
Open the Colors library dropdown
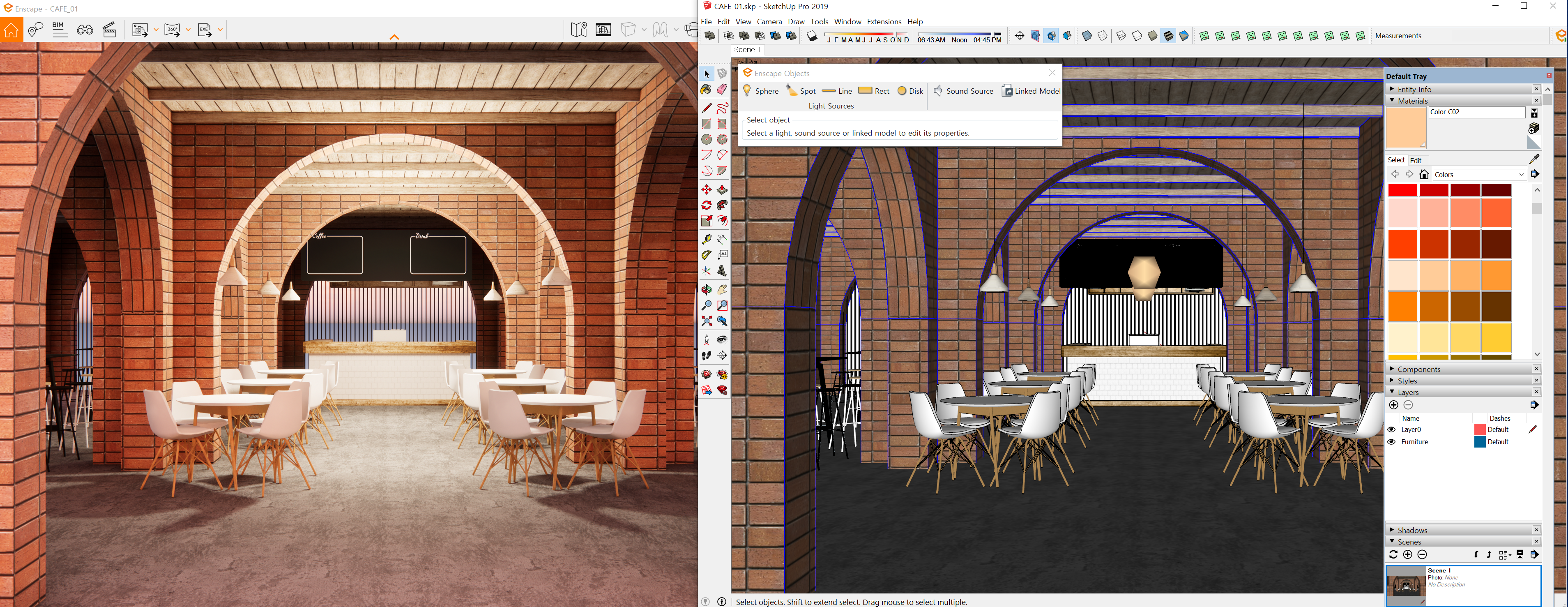(x=1521, y=175)
